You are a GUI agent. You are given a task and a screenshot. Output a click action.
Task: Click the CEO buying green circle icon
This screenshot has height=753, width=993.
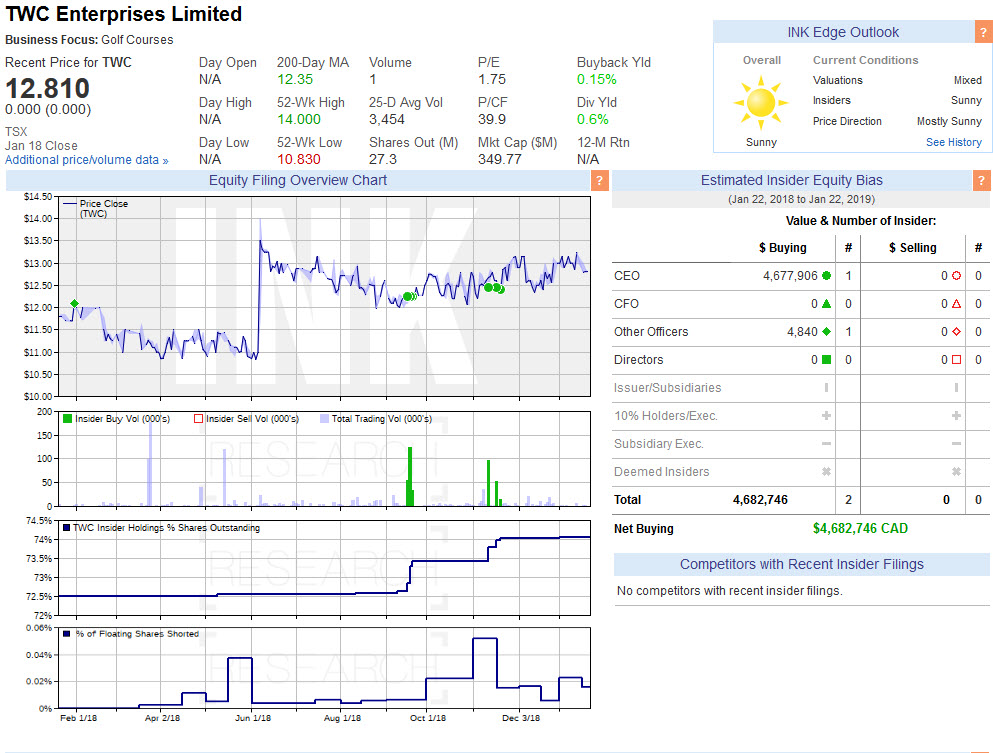(x=826, y=275)
